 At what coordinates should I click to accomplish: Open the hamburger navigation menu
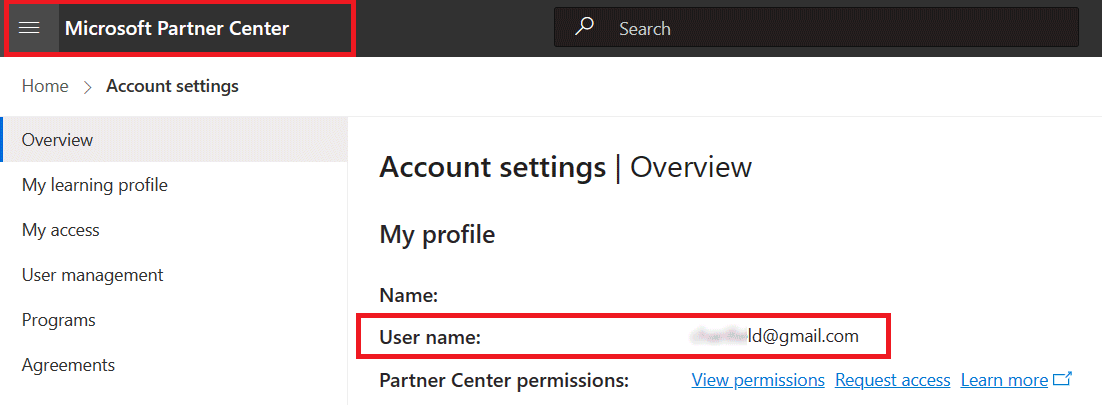[30, 28]
